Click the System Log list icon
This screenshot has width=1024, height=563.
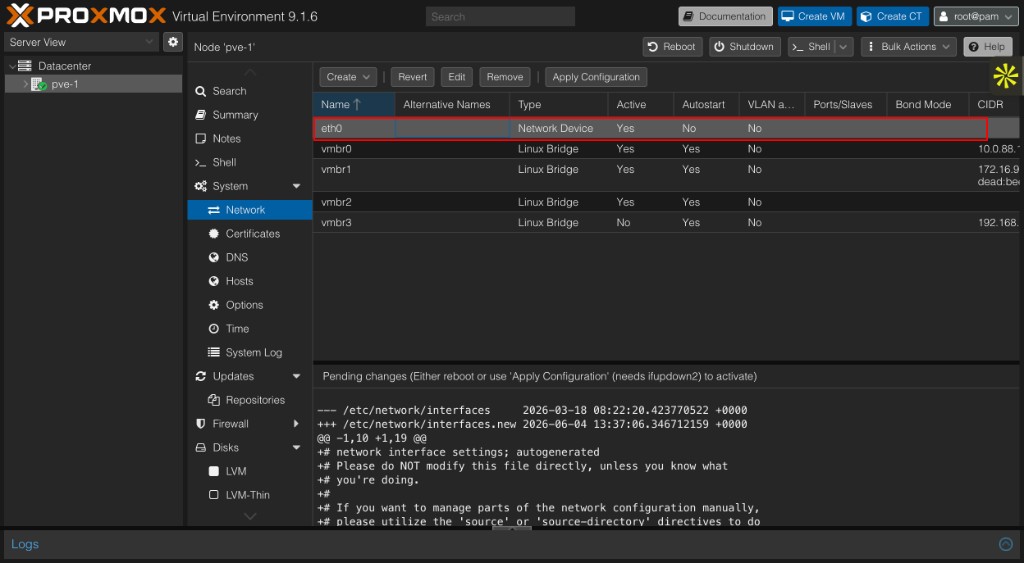(x=214, y=353)
